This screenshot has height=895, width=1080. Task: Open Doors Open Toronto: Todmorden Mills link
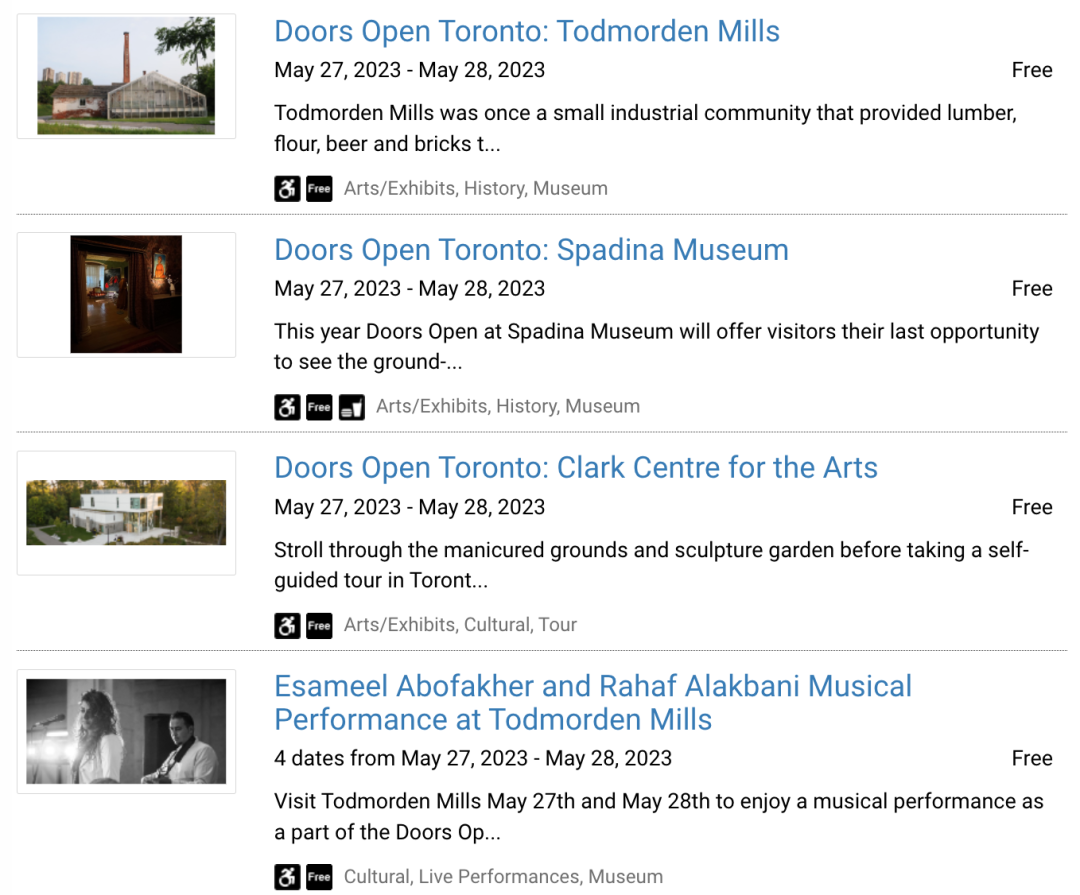pyautogui.click(x=526, y=31)
